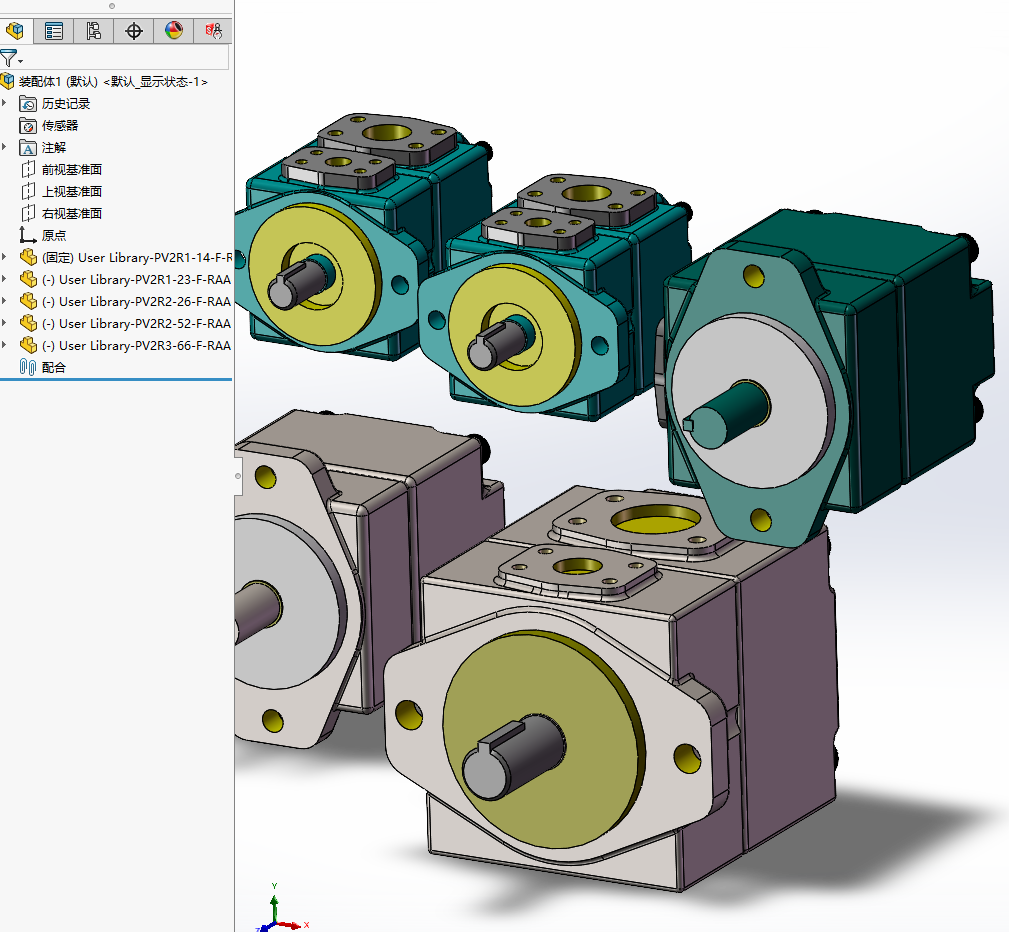Screen dimensions: 1009x932
Task: Click the panel collapse handle on the divider
Action: pyautogui.click(x=237, y=476)
